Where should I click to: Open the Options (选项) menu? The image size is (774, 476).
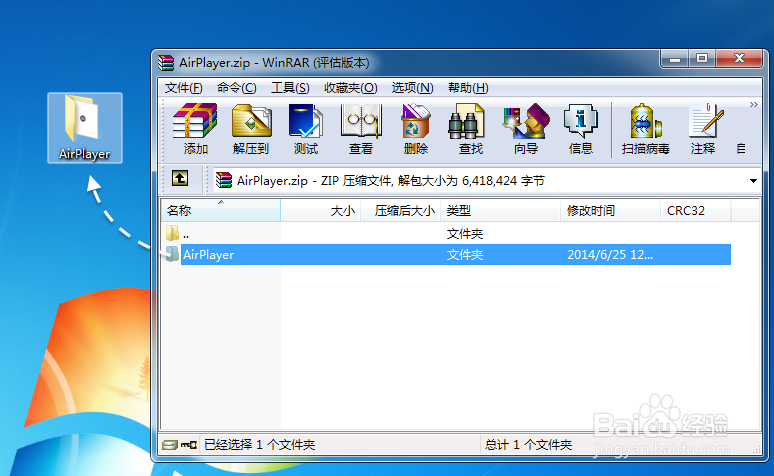(x=412, y=88)
